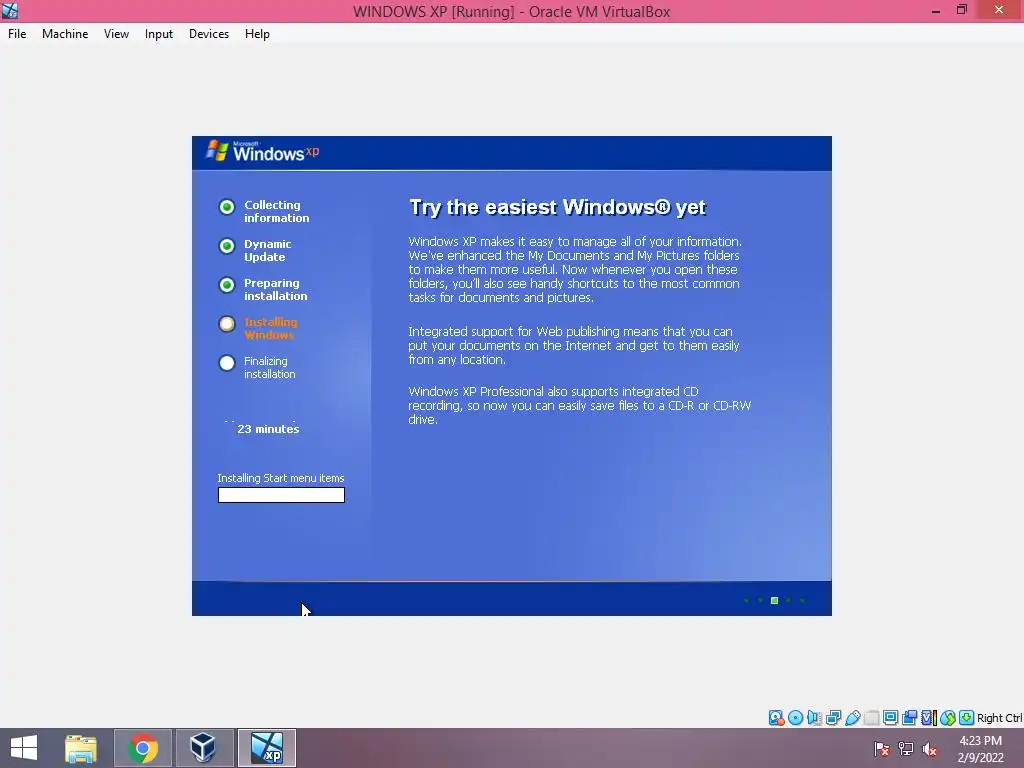Minimize the VirtualBox window

(x=936, y=10)
